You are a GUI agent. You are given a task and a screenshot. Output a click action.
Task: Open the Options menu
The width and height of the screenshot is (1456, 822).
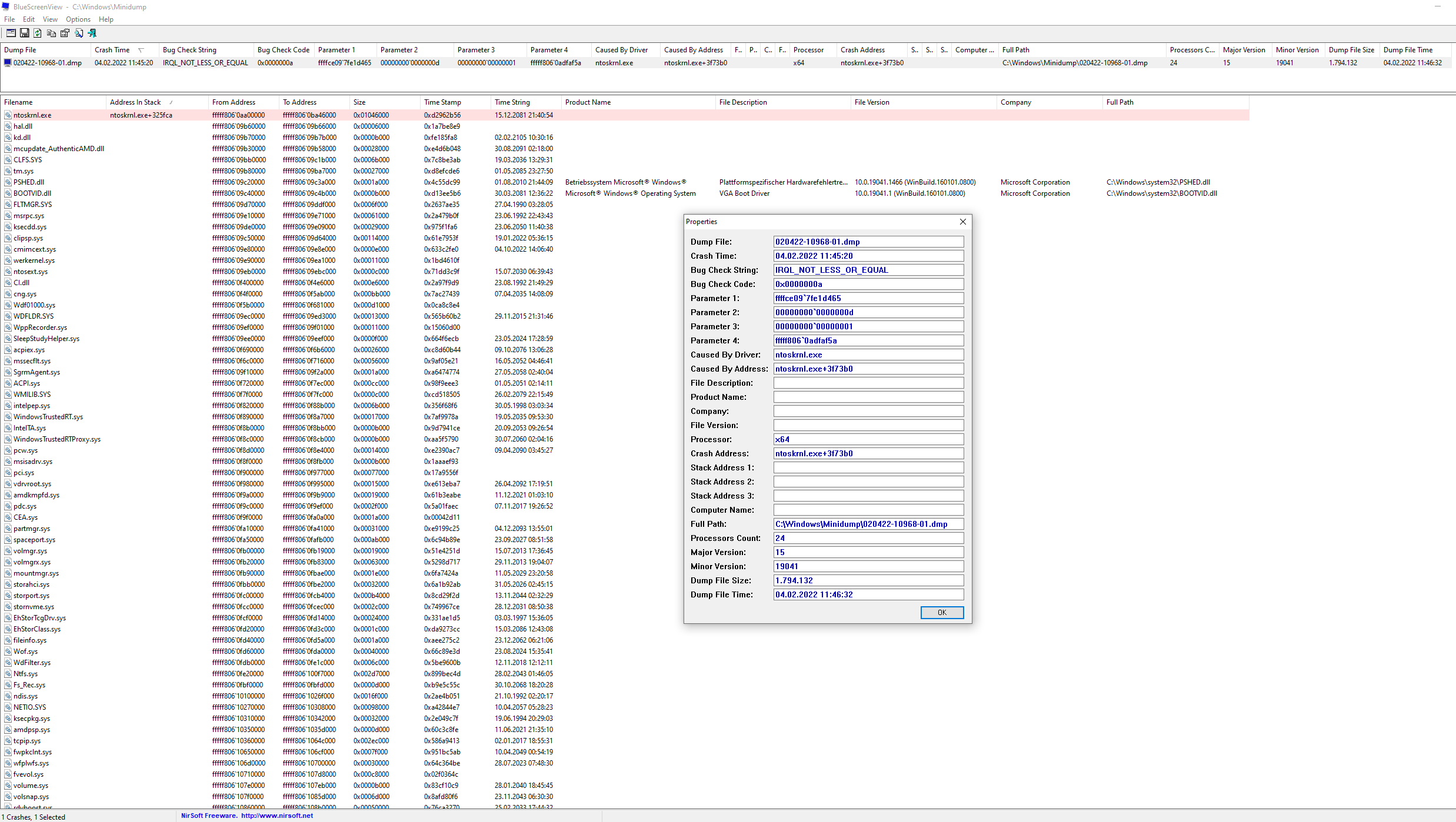coord(78,19)
